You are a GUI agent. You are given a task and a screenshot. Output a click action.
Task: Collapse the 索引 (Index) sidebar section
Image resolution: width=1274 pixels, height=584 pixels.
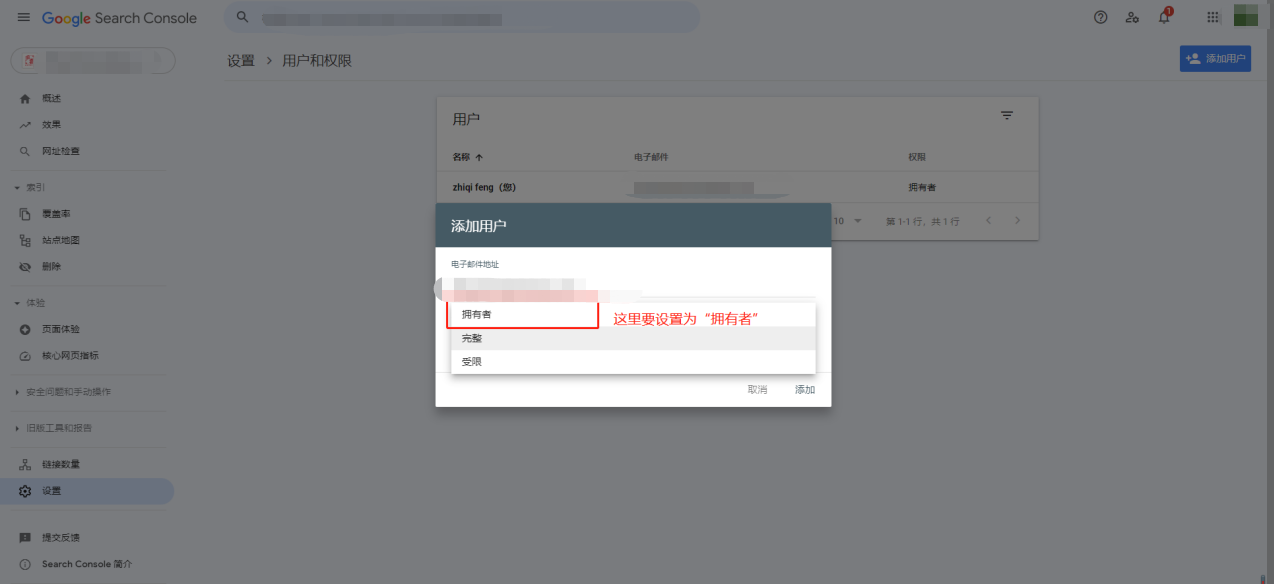click(18, 188)
